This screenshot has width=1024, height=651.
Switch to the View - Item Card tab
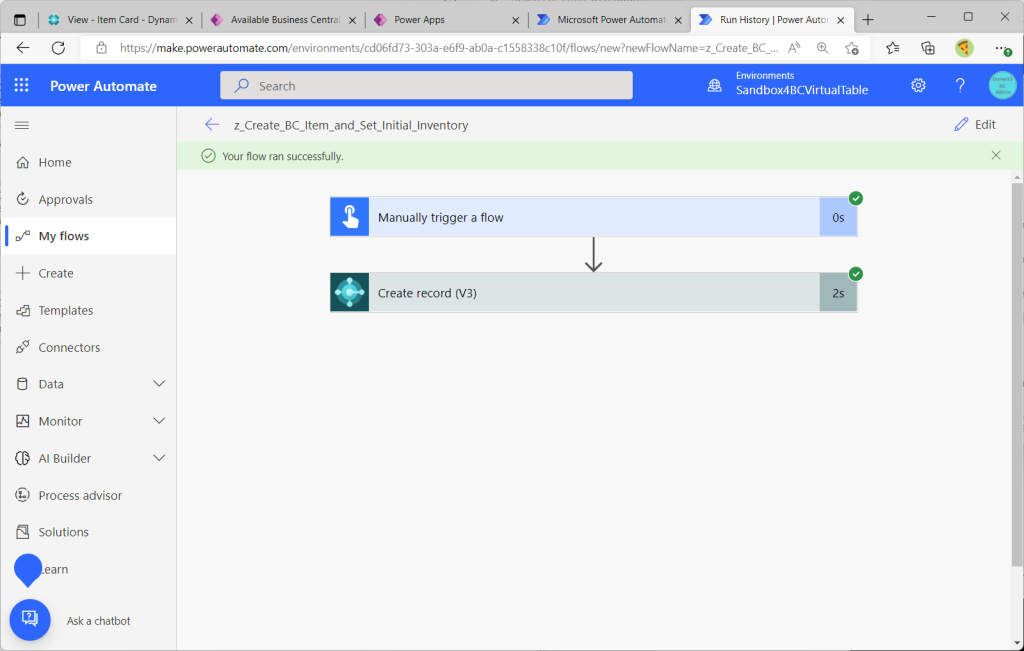[x=121, y=20]
